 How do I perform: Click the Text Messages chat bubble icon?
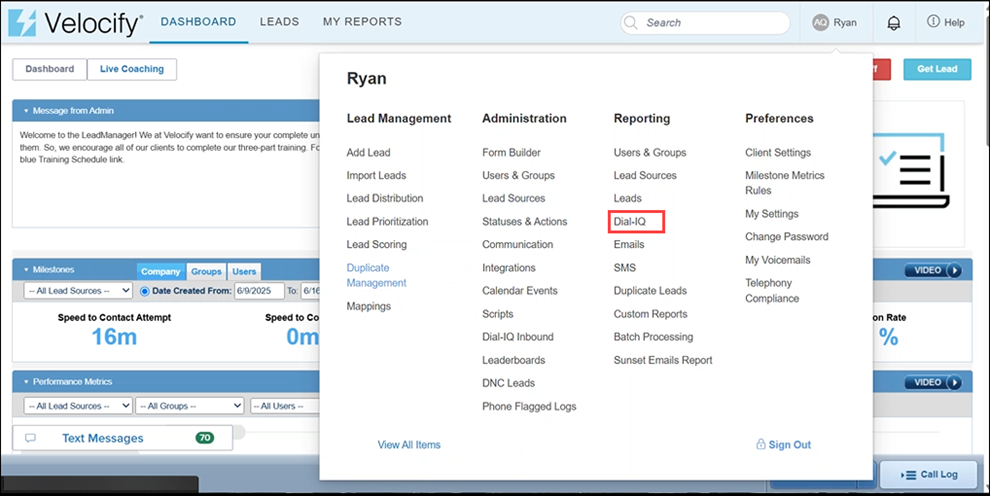coord(30,438)
